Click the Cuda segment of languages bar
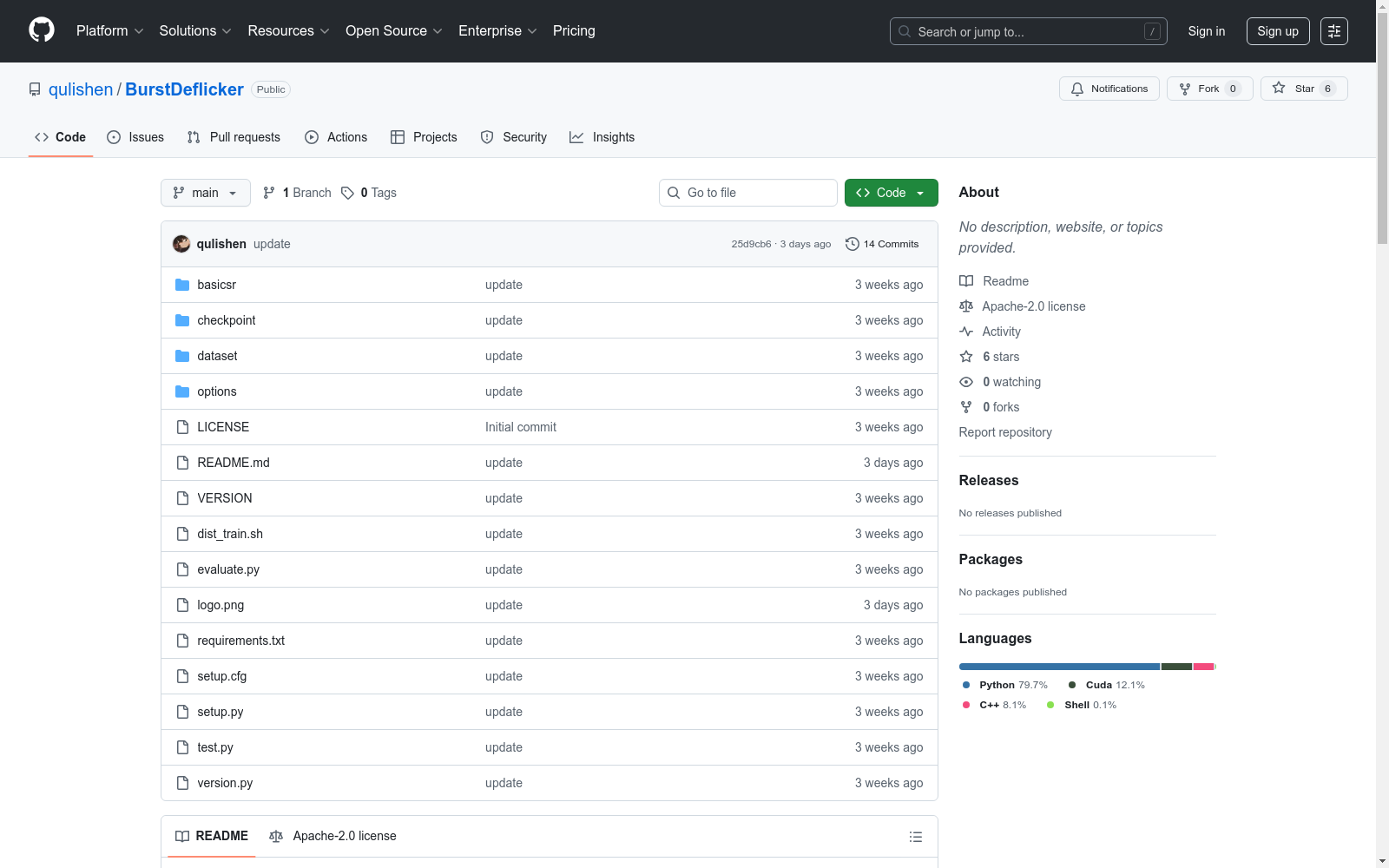The image size is (1389, 868). (1177, 667)
